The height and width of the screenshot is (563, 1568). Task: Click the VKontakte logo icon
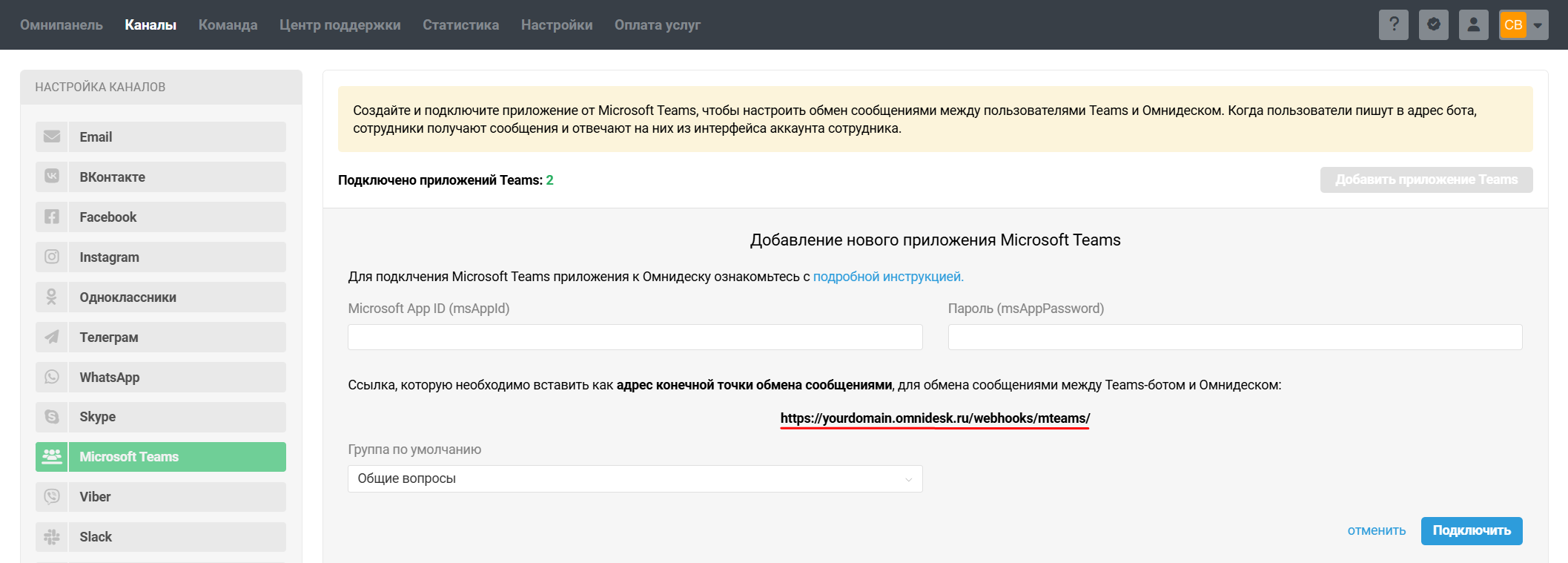52,177
